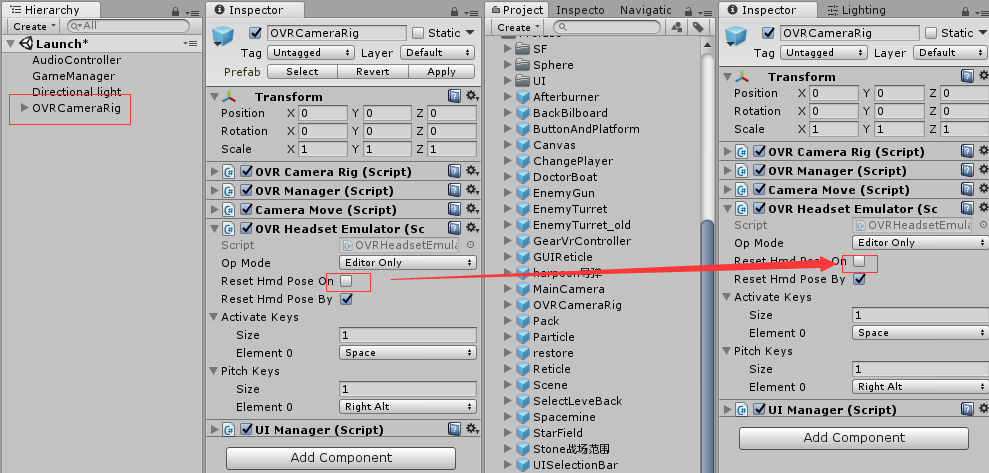989x473 pixels.
Task: Expand OVRCameraRig in the Hierarchy
Action: click(x=25, y=108)
